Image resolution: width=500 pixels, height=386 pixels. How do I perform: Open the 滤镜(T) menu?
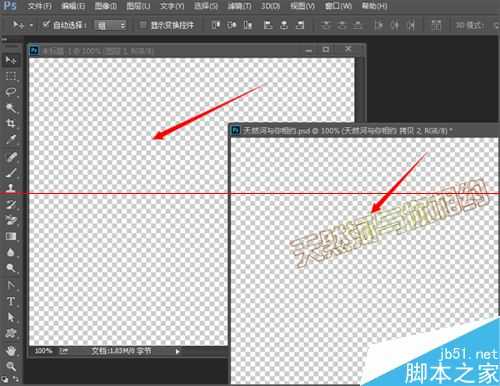point(239,6)
